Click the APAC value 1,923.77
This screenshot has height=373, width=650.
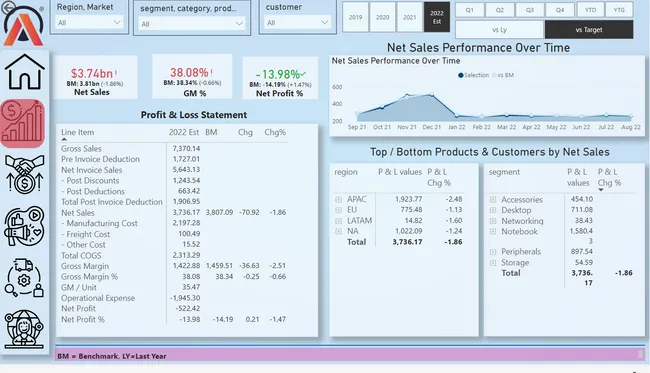(409, 199)
